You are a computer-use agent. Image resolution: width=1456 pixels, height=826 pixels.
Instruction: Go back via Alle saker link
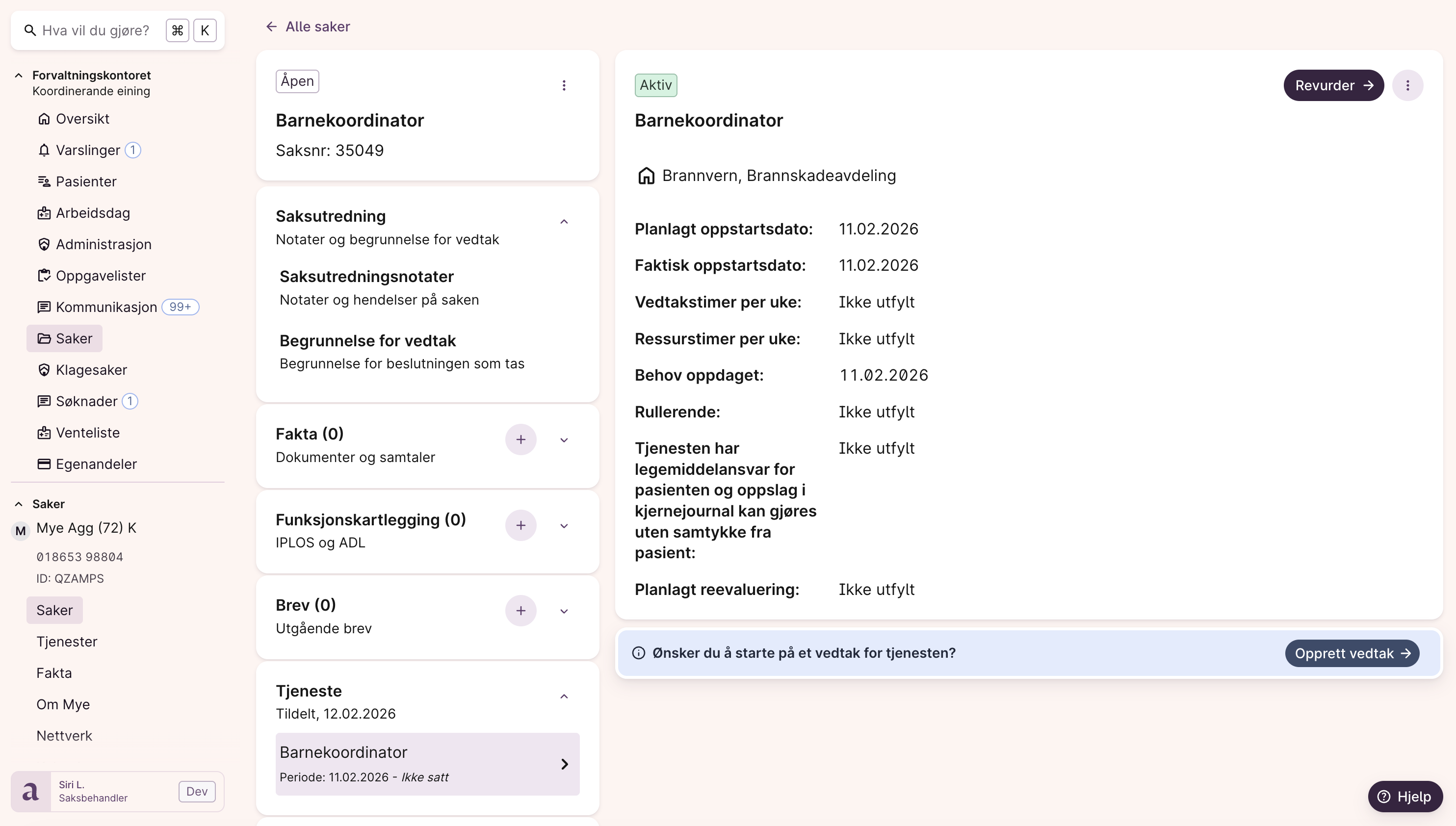point(308,26)
